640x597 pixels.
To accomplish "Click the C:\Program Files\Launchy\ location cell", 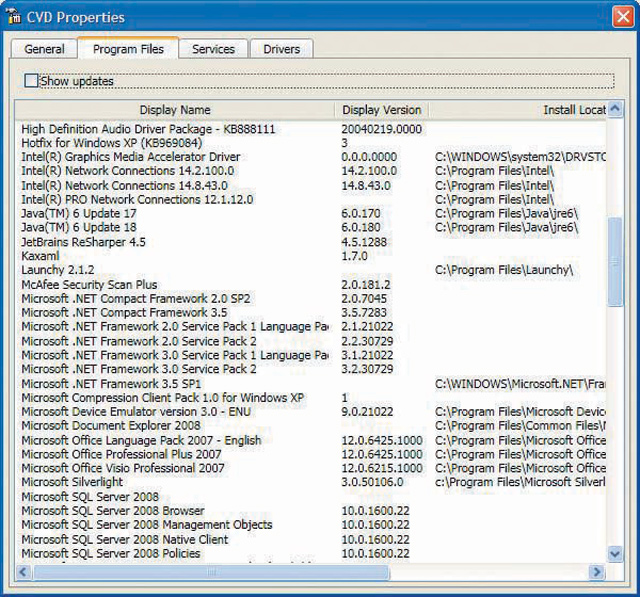I will (x=504, y=270).
